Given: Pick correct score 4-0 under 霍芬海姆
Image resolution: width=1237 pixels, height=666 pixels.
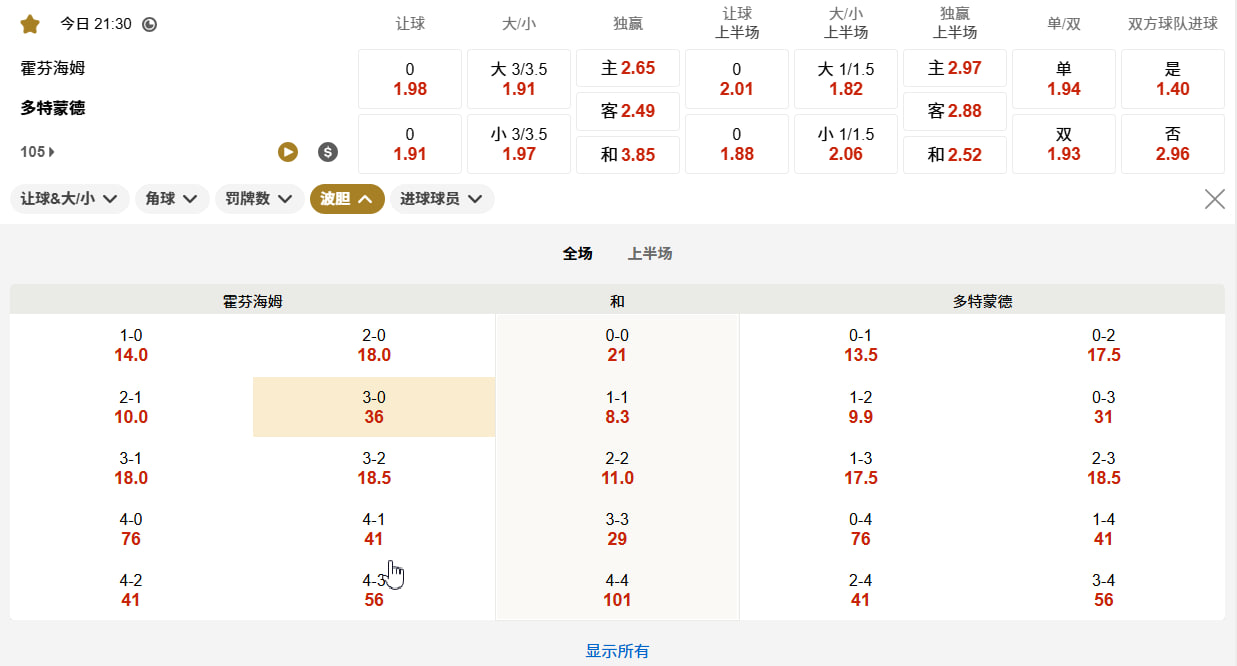Looking at the screenshot, I should pos(131,529).
